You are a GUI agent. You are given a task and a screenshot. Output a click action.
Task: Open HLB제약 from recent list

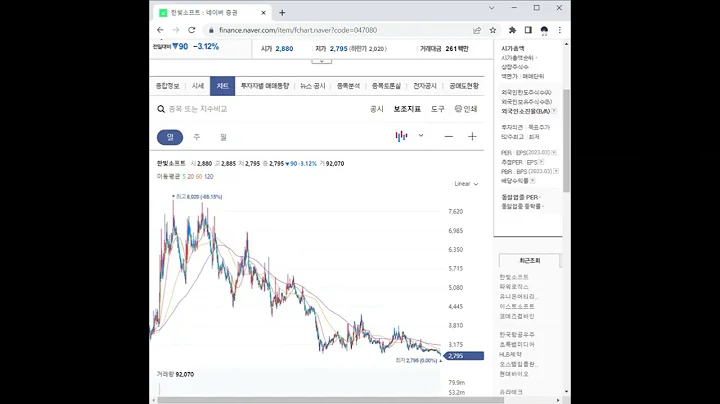[511, 354]
